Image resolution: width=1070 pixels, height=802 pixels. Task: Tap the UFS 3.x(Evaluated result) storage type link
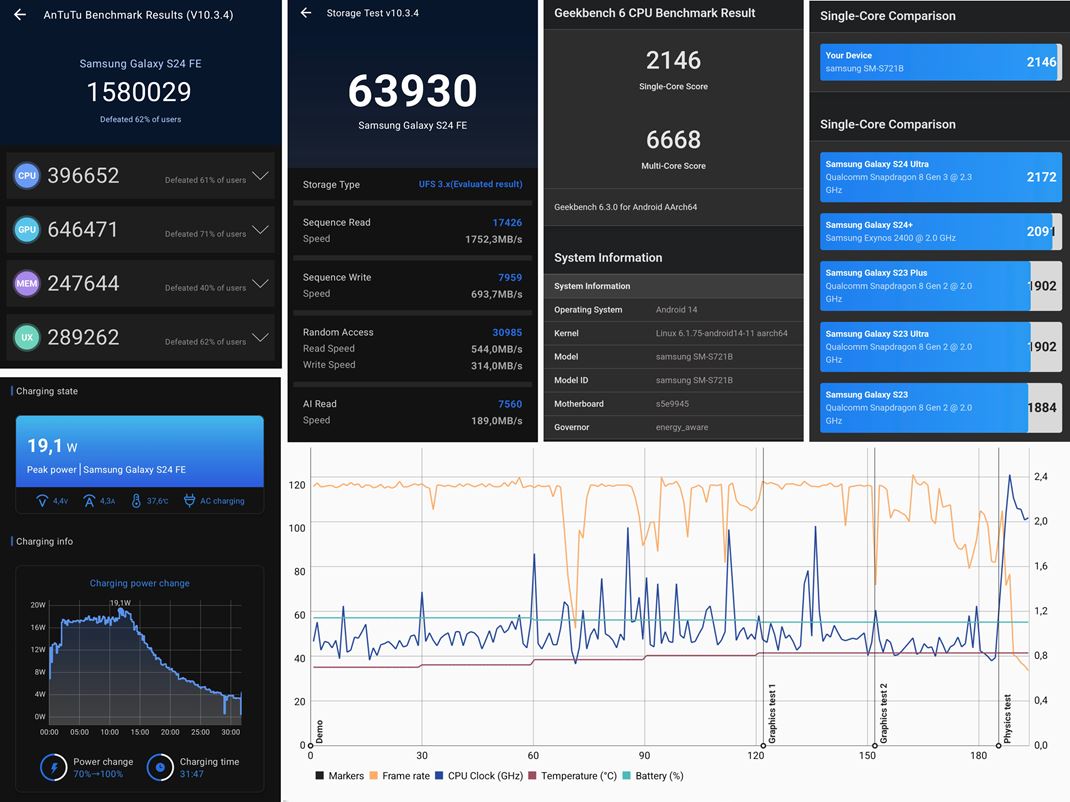[470, 184]
